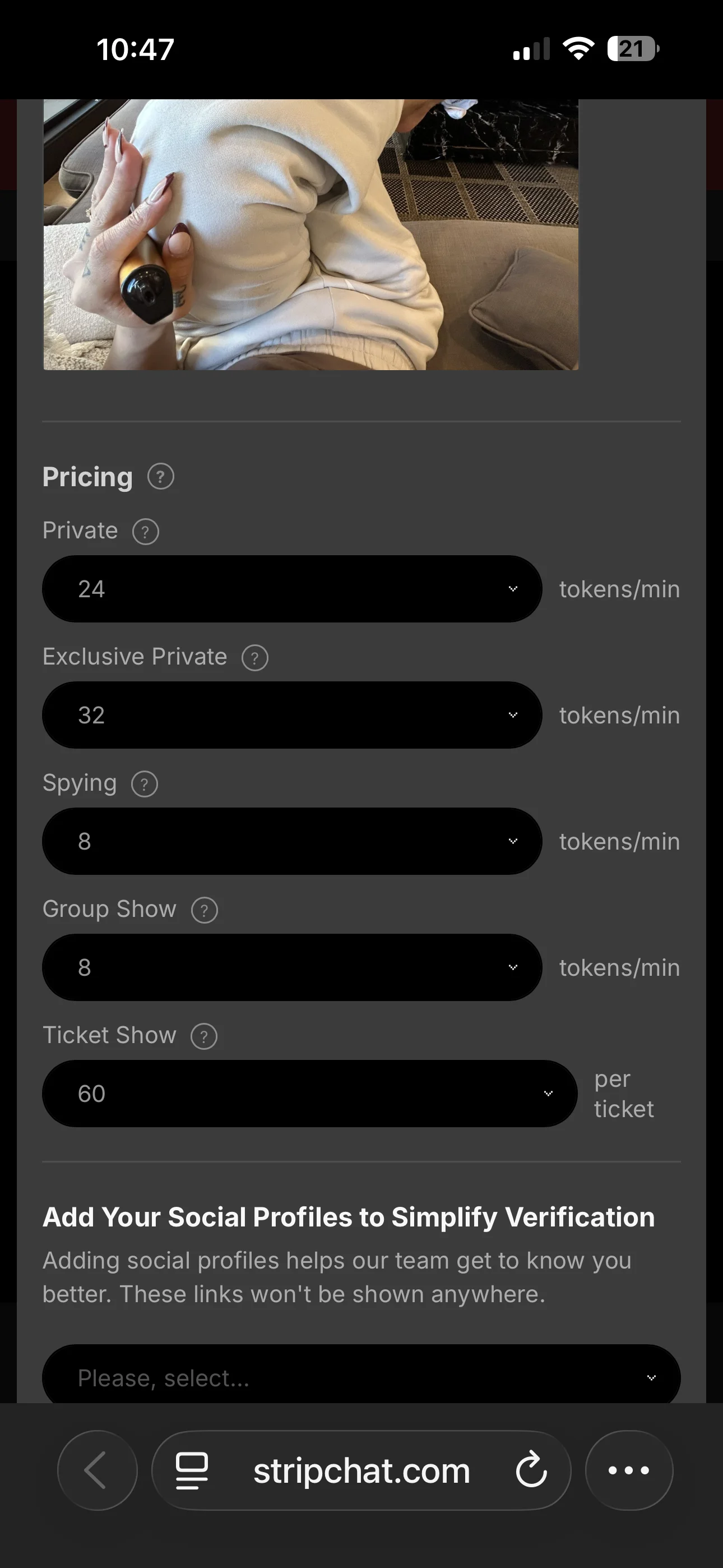Open the three-dot browser menu
723x1568 pixels.
[629, 1470]
